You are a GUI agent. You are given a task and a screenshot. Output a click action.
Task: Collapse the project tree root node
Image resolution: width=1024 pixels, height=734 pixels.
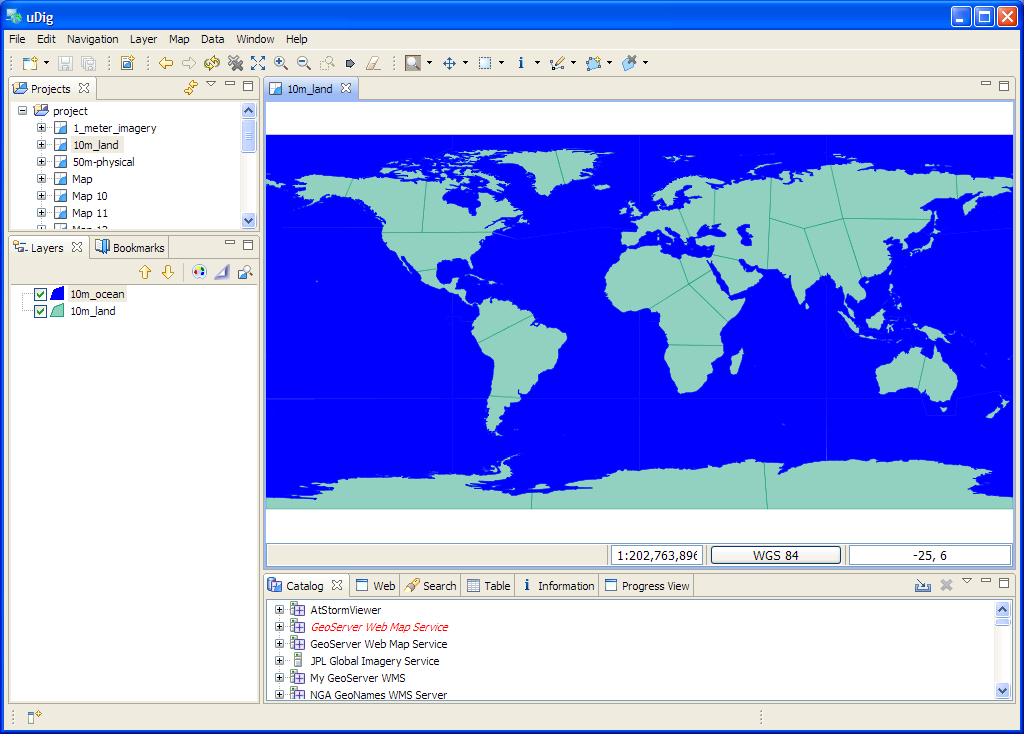tap(22, 110)
